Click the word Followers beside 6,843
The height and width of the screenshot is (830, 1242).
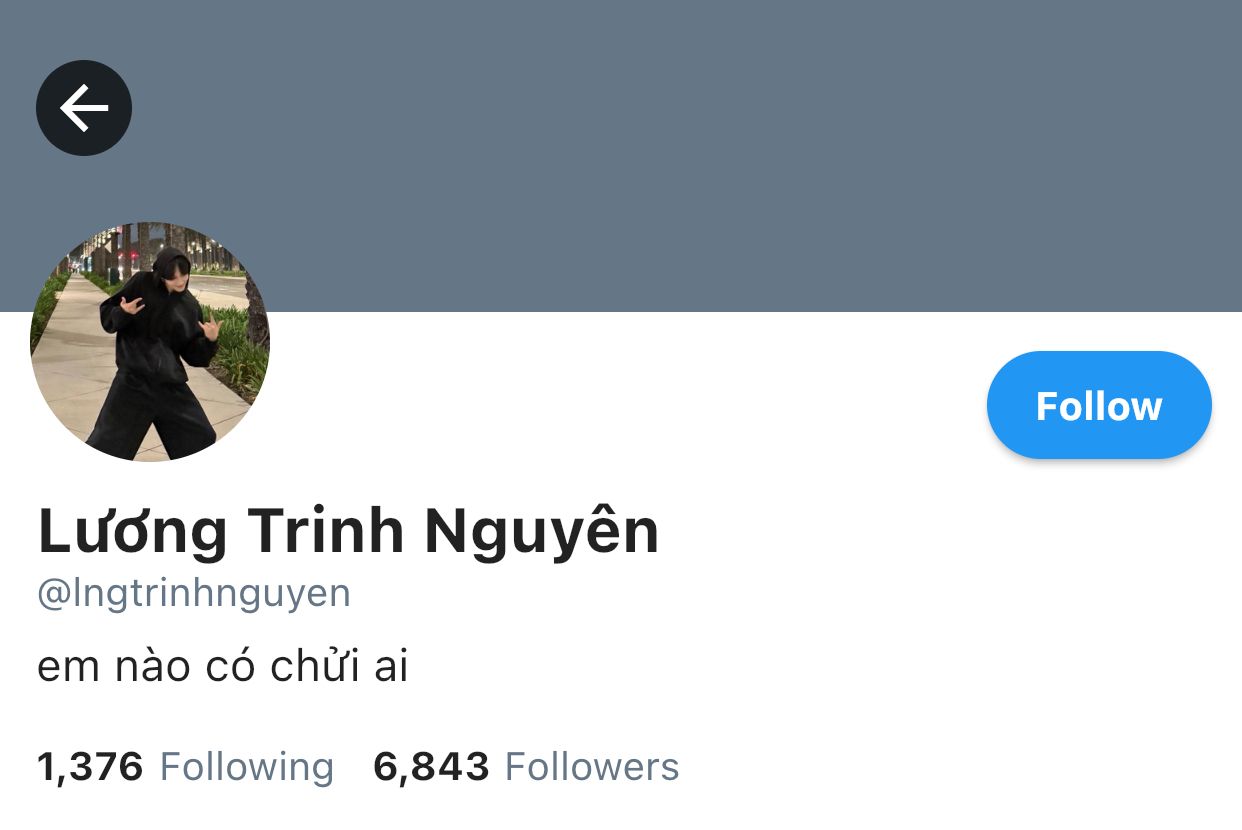592,767
